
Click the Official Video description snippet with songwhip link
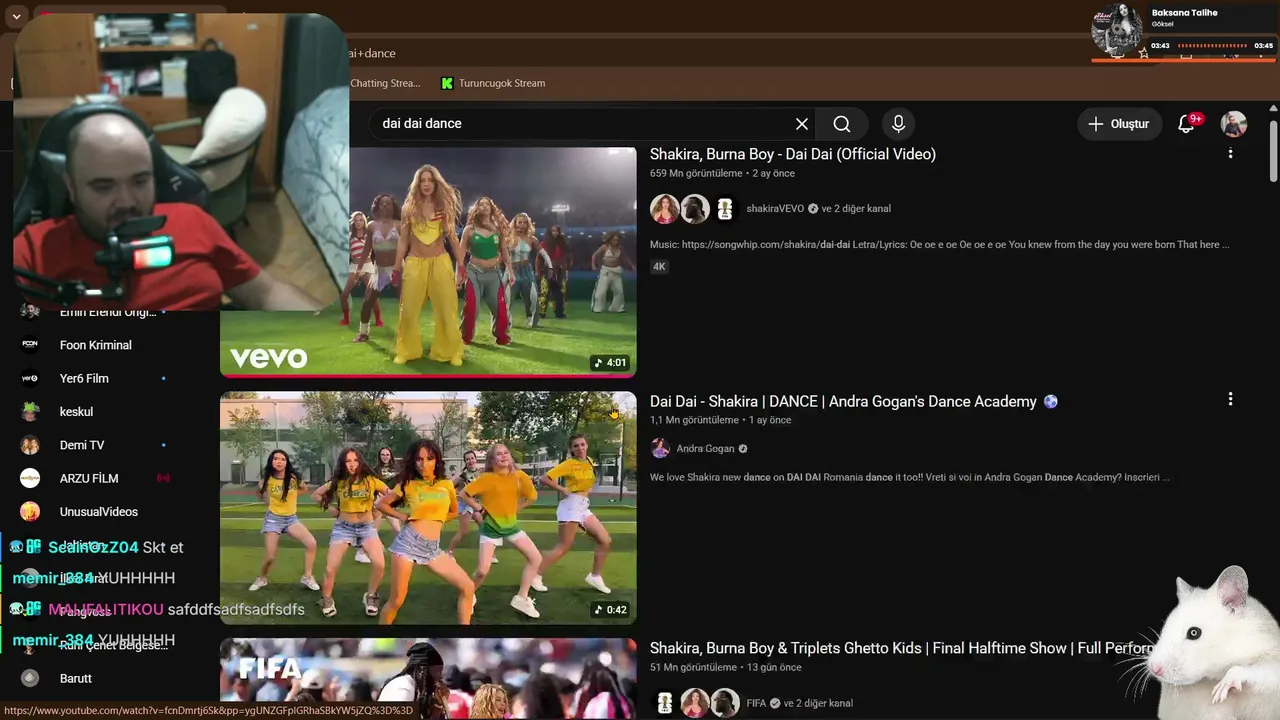click(940, 245)
